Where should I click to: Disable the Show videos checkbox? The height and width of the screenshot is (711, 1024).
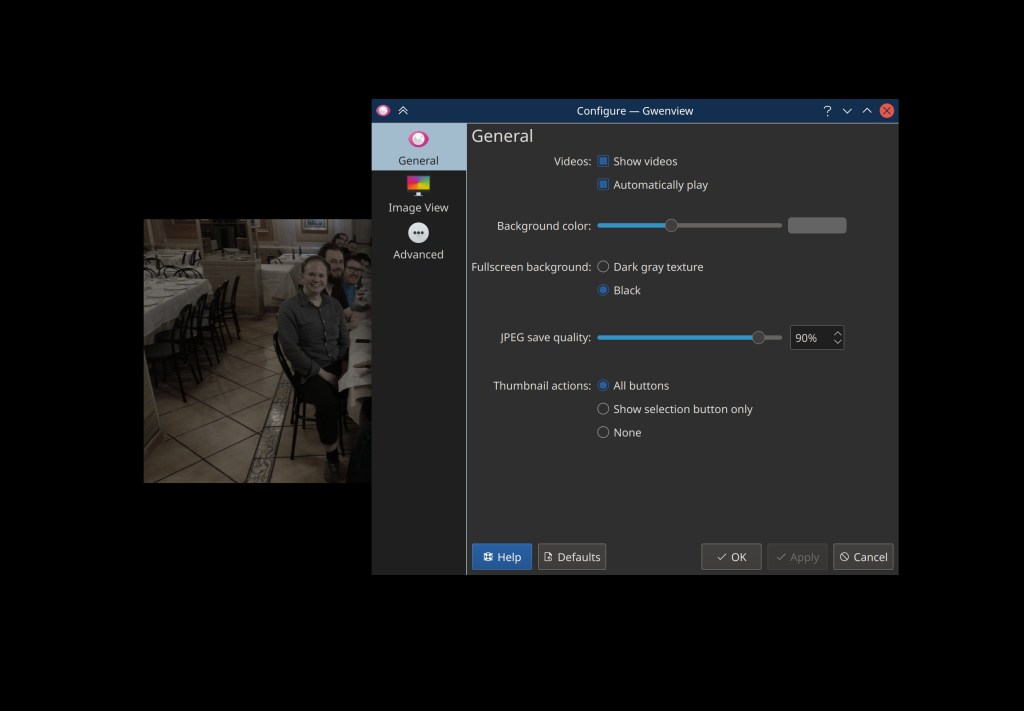pyautogui.click(x=603, y=161)
